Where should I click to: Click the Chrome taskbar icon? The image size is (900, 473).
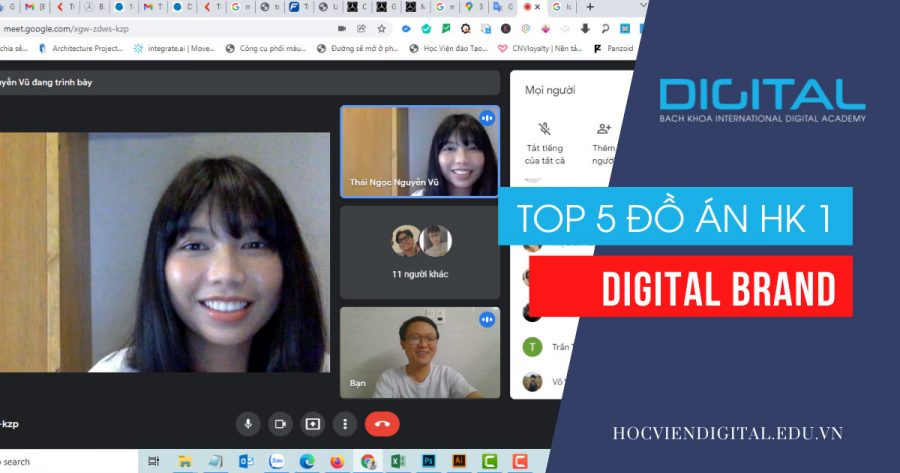pos(368,462)
